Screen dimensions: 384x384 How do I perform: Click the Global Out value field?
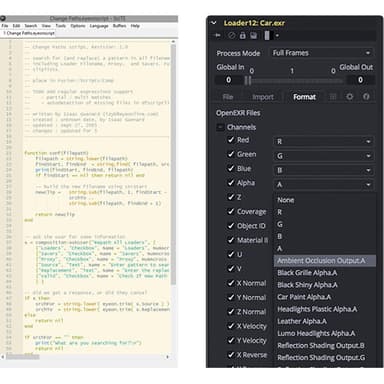(x=360, y=80)
